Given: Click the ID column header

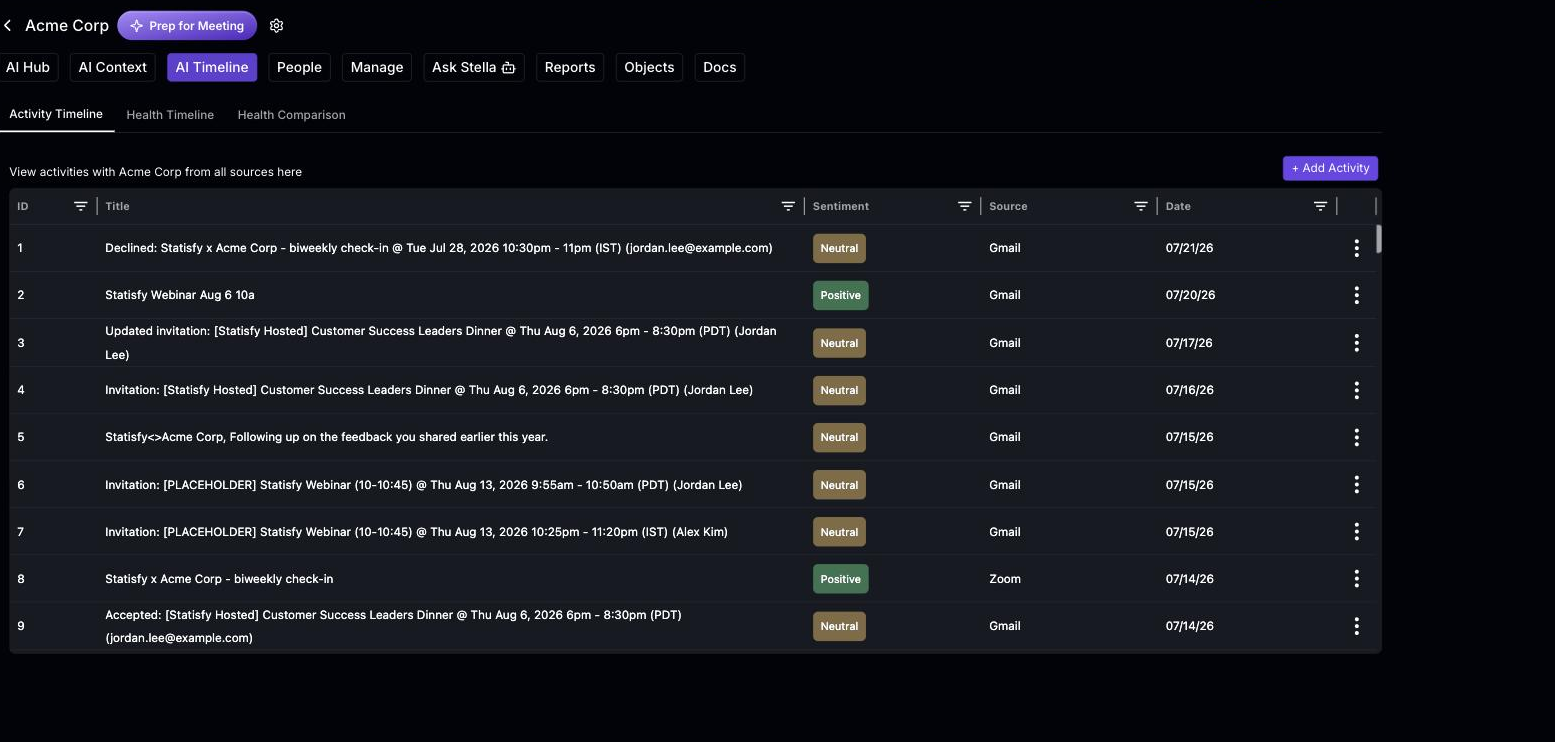Looking at the screenshot, I should [x=23, y=206].
